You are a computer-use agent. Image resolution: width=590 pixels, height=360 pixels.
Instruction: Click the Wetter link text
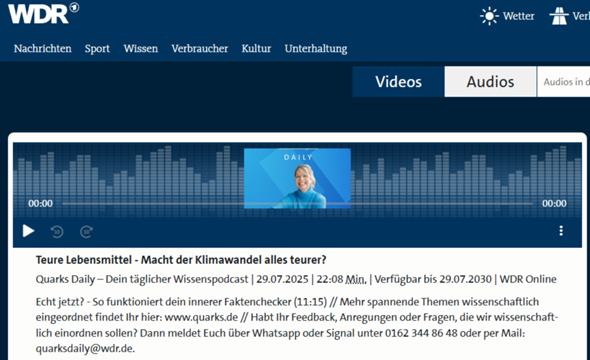click(519, 16)
